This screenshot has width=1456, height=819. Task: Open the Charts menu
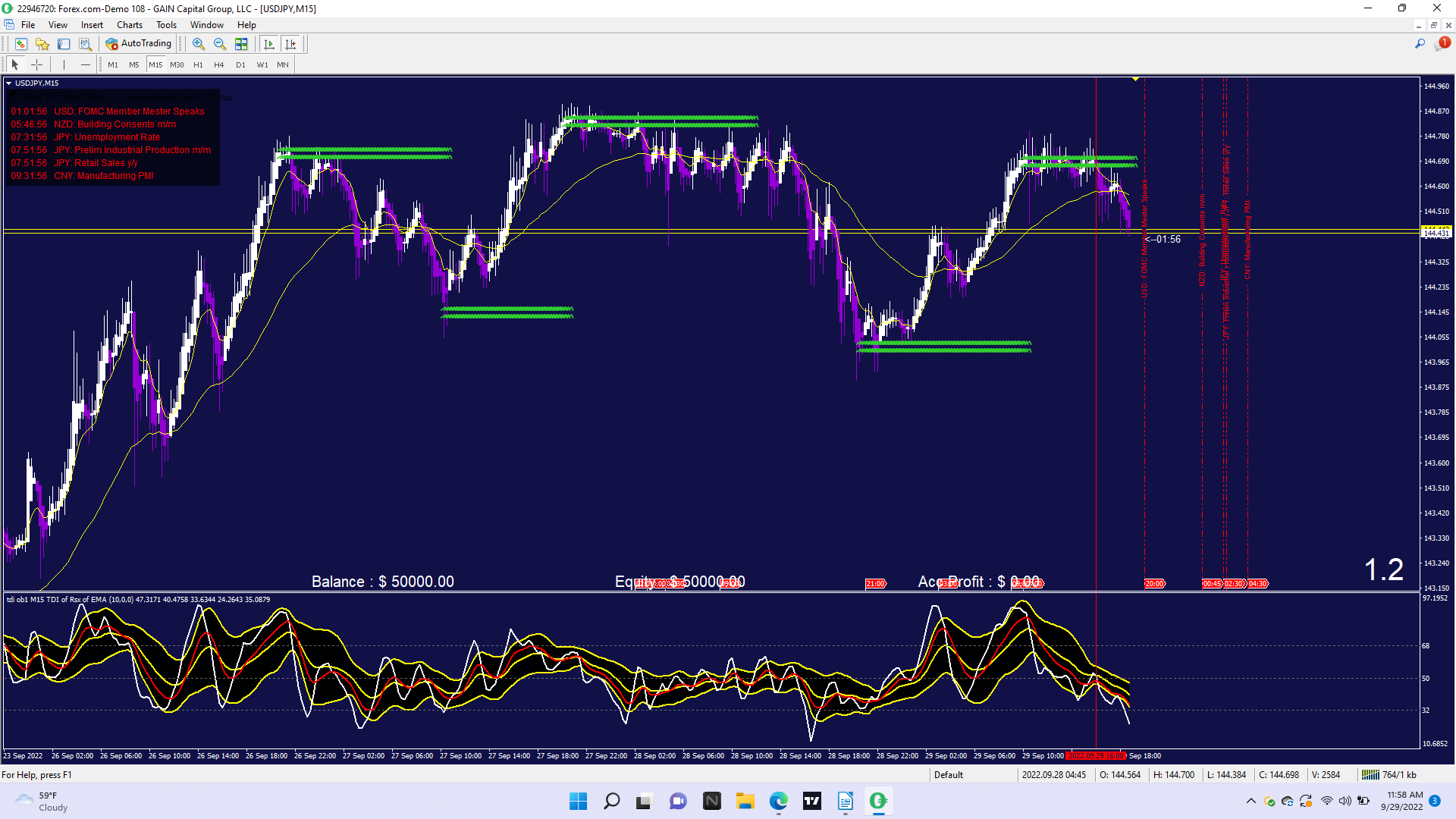click(129, 25)
